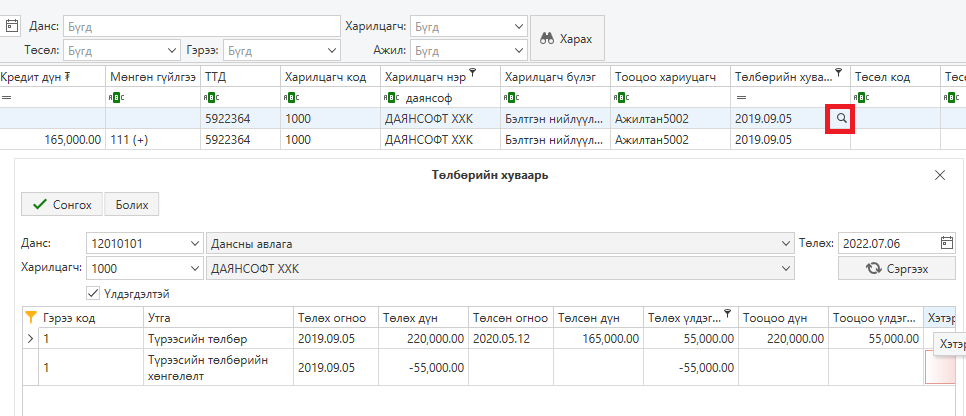This screenshot has height=416, width=966.
Task: Open the Дансны авлага account name dropdown
Action: pos(785,244)
